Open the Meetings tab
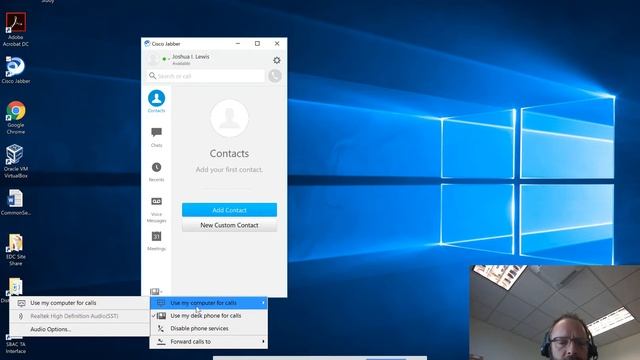640x360 pixels. 156,241
